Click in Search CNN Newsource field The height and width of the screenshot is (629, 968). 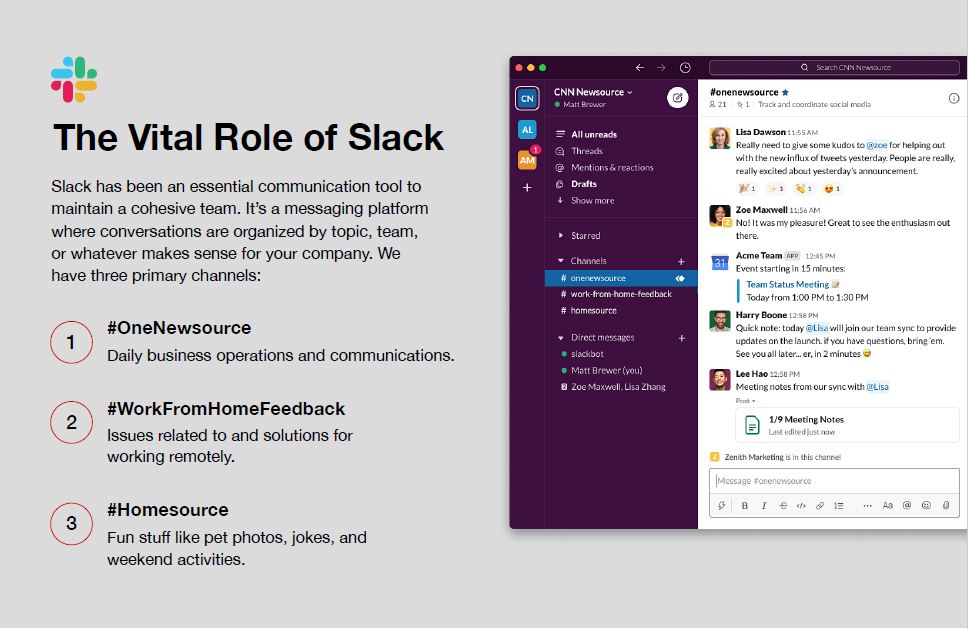tap(834, 67)
